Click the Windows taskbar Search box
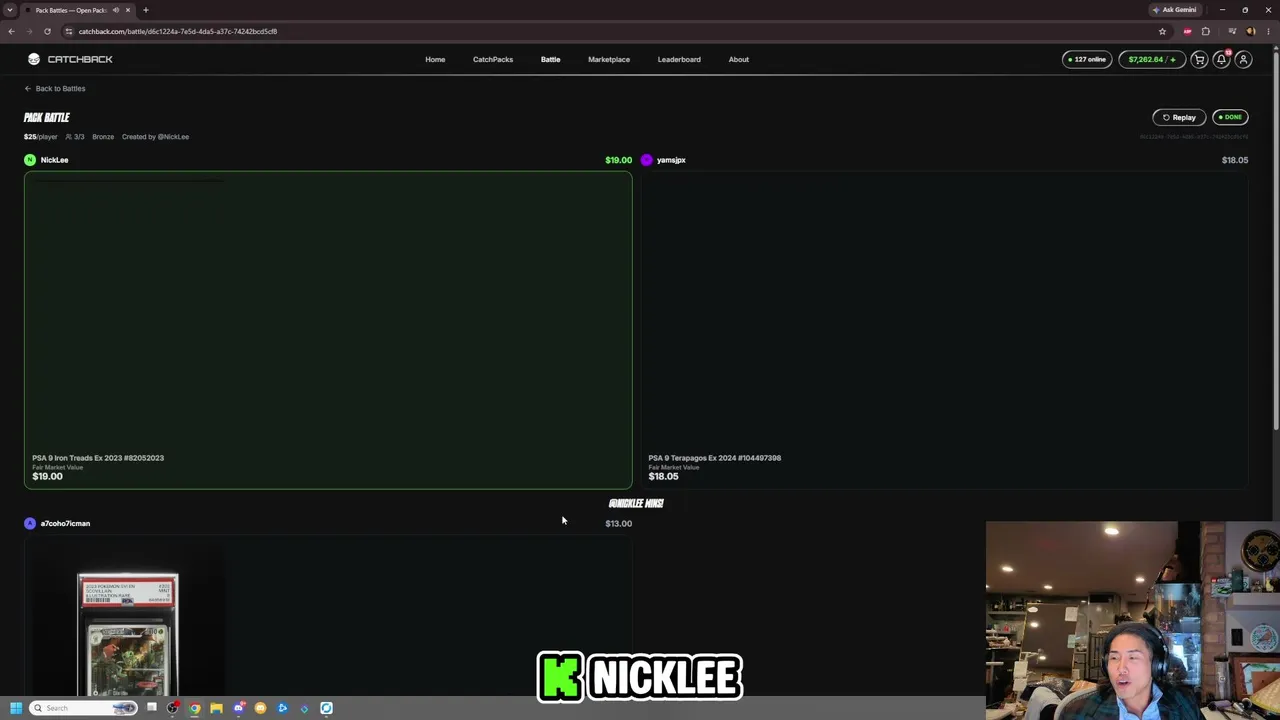Viewport: 1280px width, 720px height. click(x=82, y=708)
